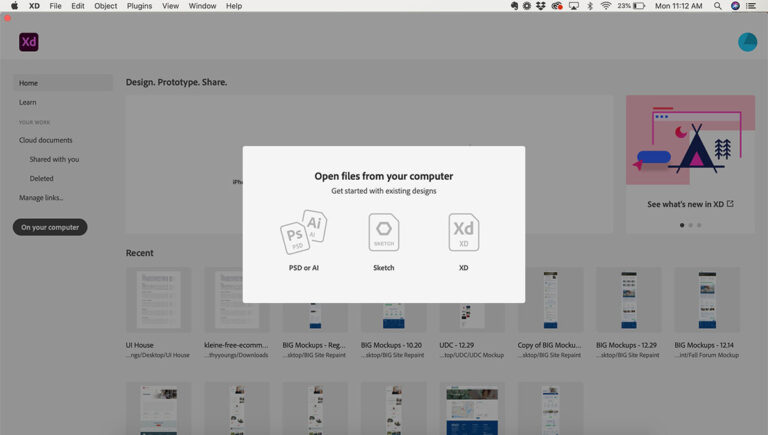Click the clock showing Mon 11:12 AM
Screen dimensions: 768x435
[678, 6]
